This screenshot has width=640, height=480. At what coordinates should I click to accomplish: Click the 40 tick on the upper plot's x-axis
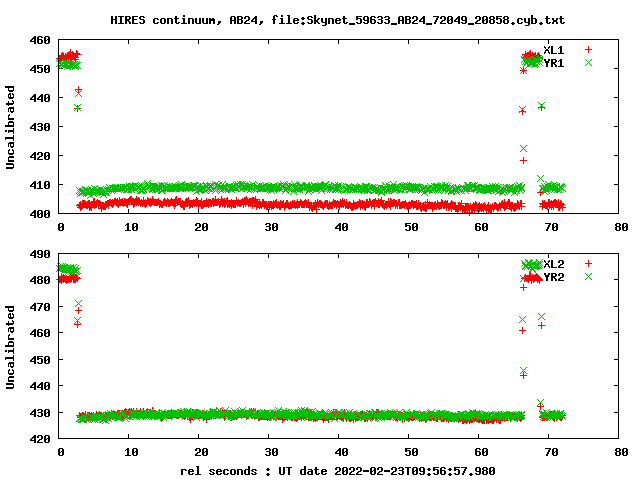coord(341,227)
